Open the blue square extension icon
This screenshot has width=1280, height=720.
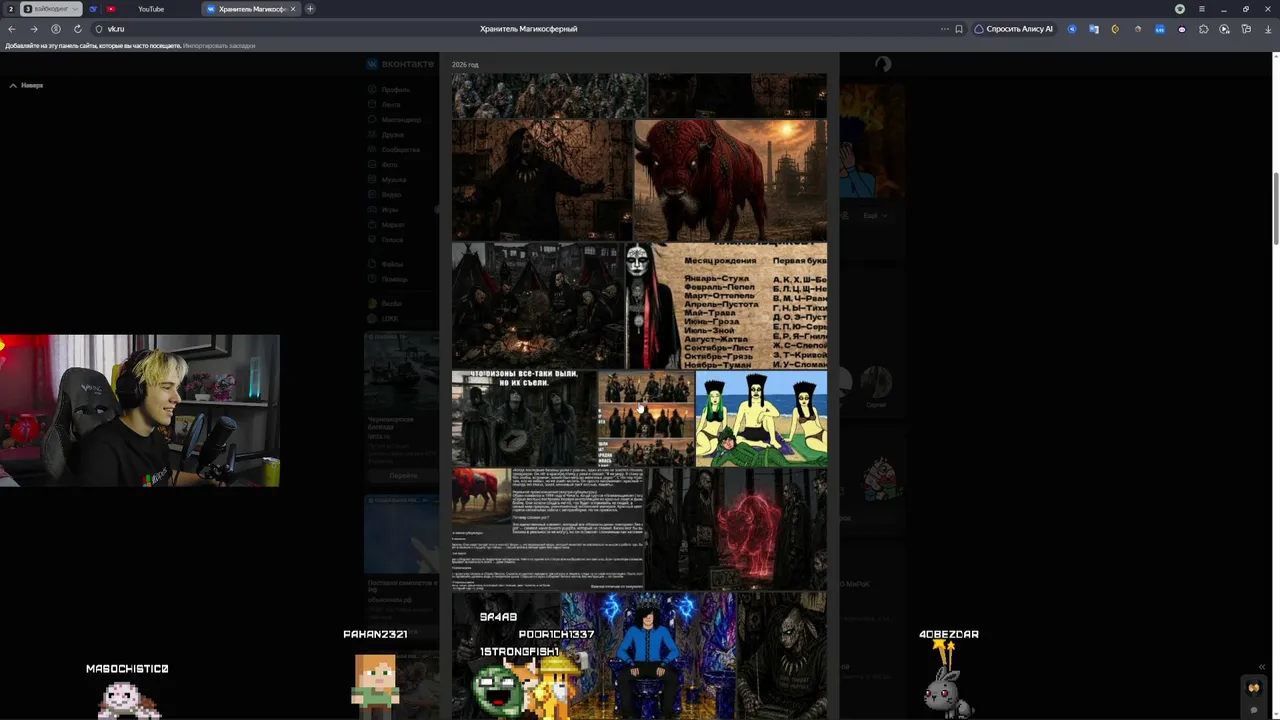pos(1160,29)
